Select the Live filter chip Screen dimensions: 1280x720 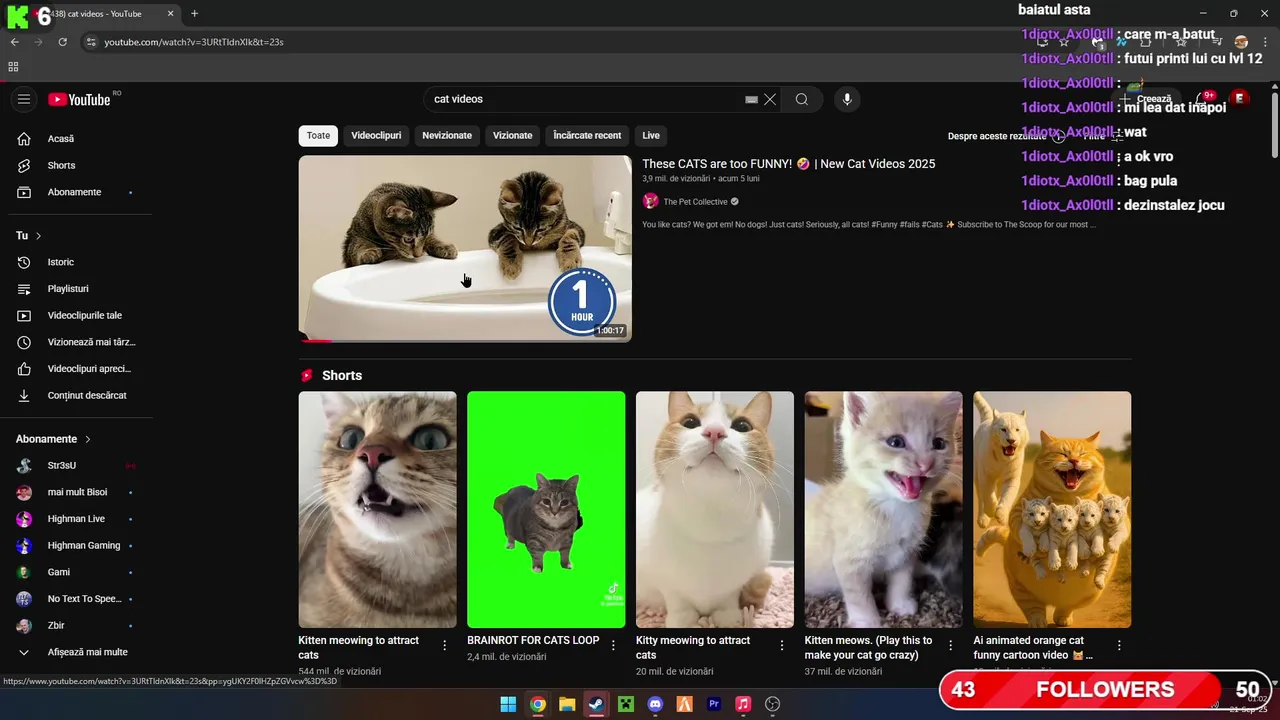[651, 135]
